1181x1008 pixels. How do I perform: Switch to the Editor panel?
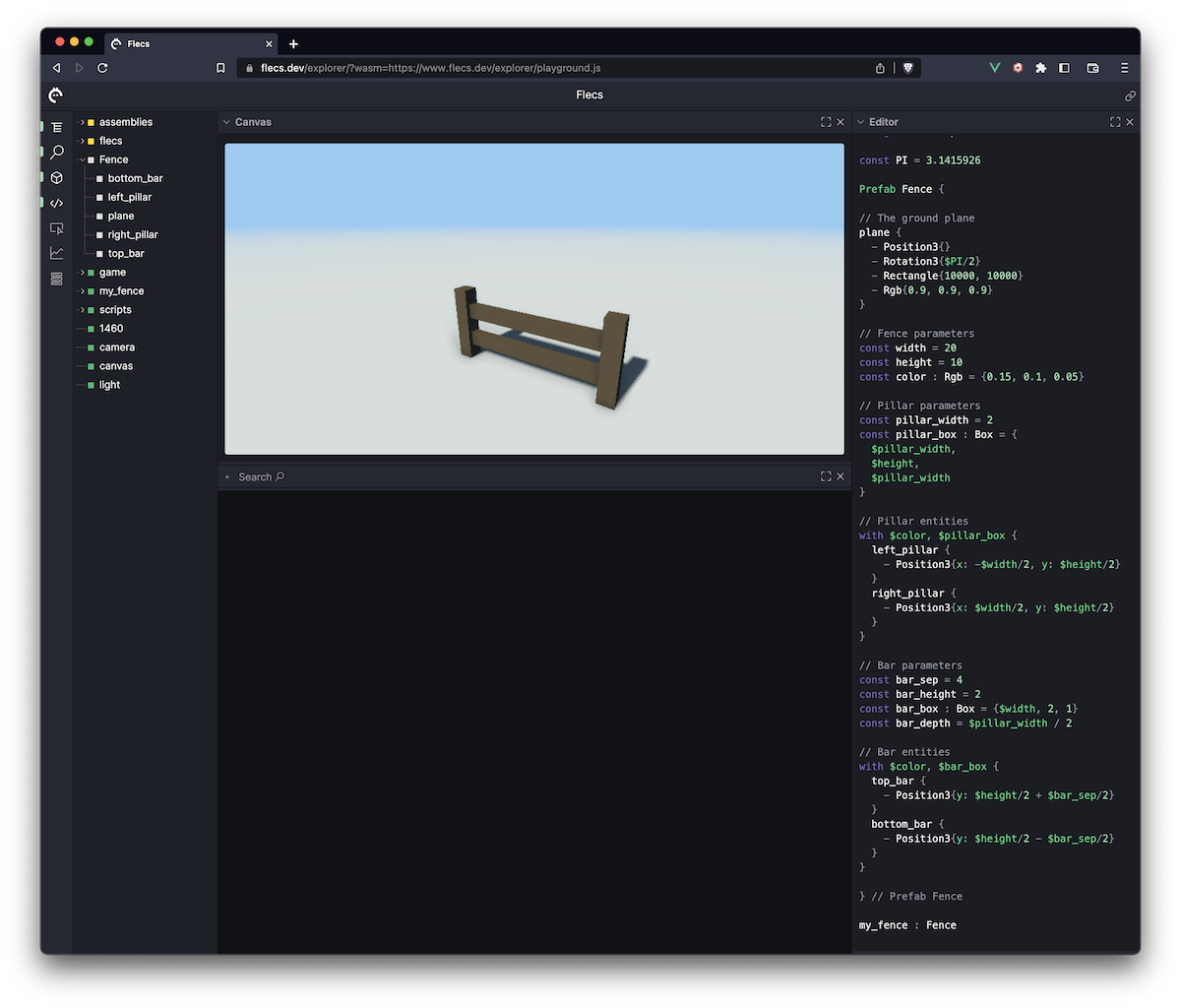(883, 121)
